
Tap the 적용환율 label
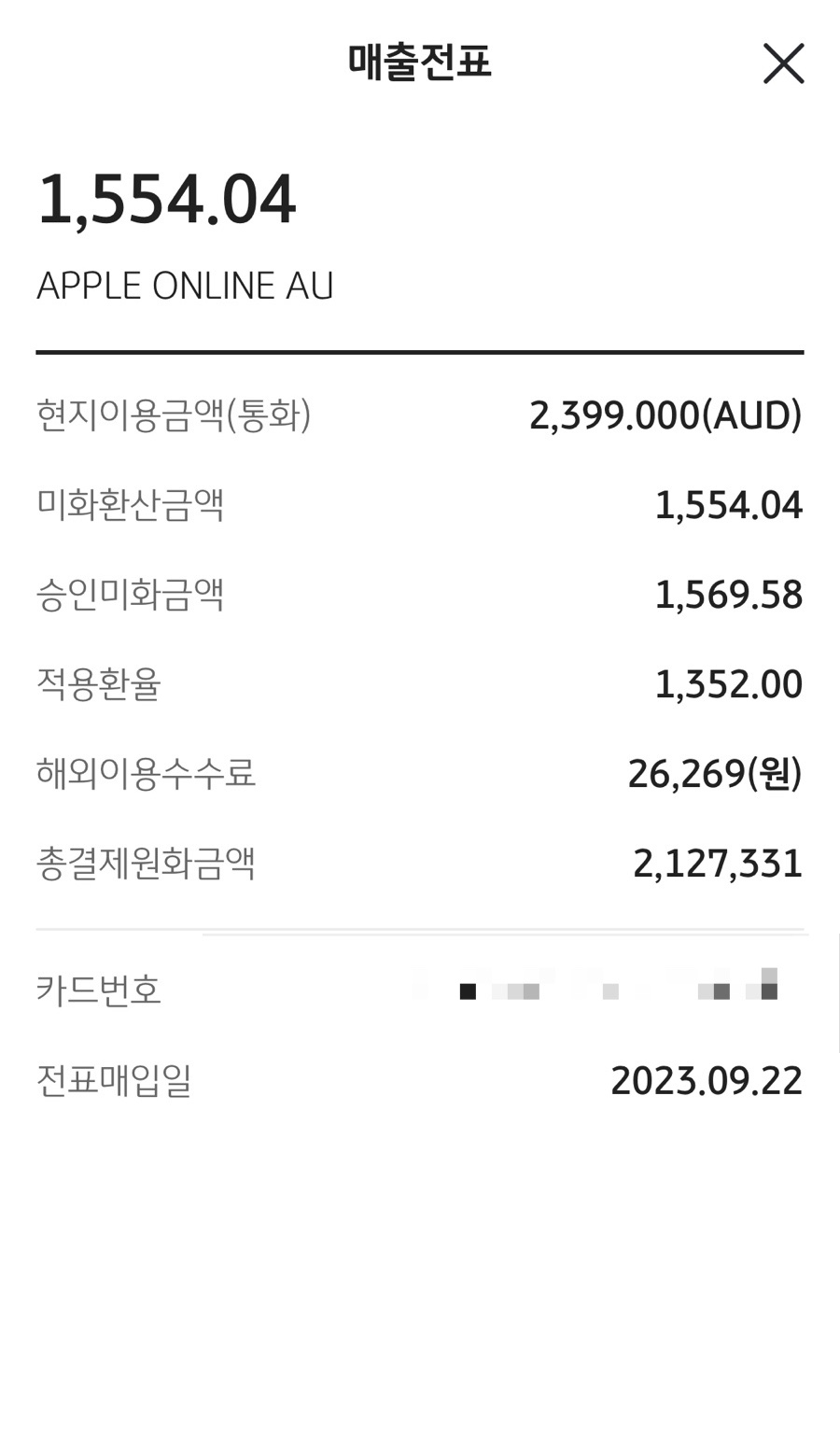tap(99, 684)
